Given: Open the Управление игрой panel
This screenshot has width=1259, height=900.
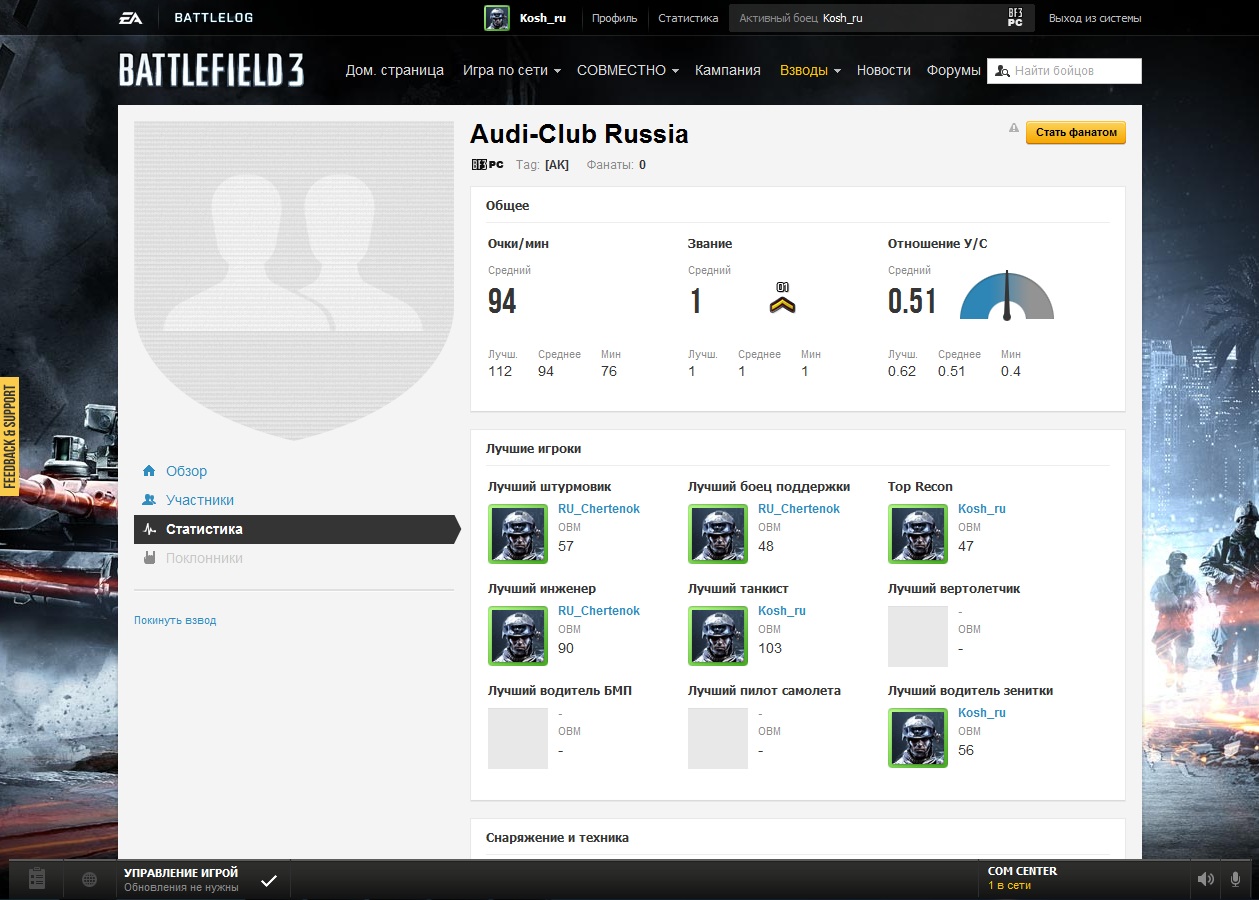Looking at the screenshot, I should click(204, 880).
